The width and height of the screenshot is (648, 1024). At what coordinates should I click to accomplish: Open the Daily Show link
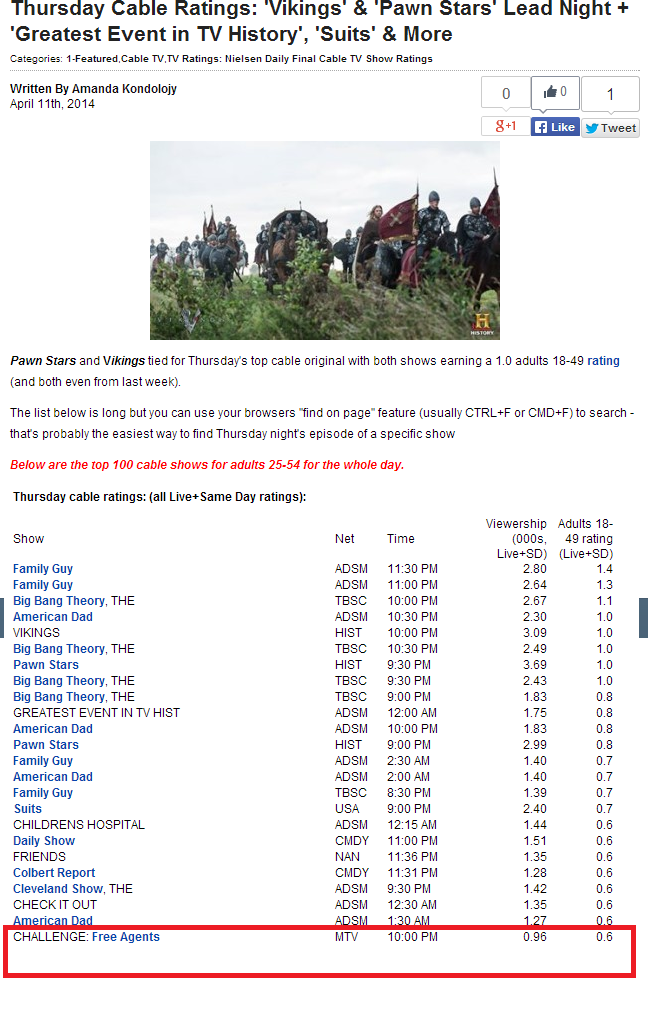point(44,840)
